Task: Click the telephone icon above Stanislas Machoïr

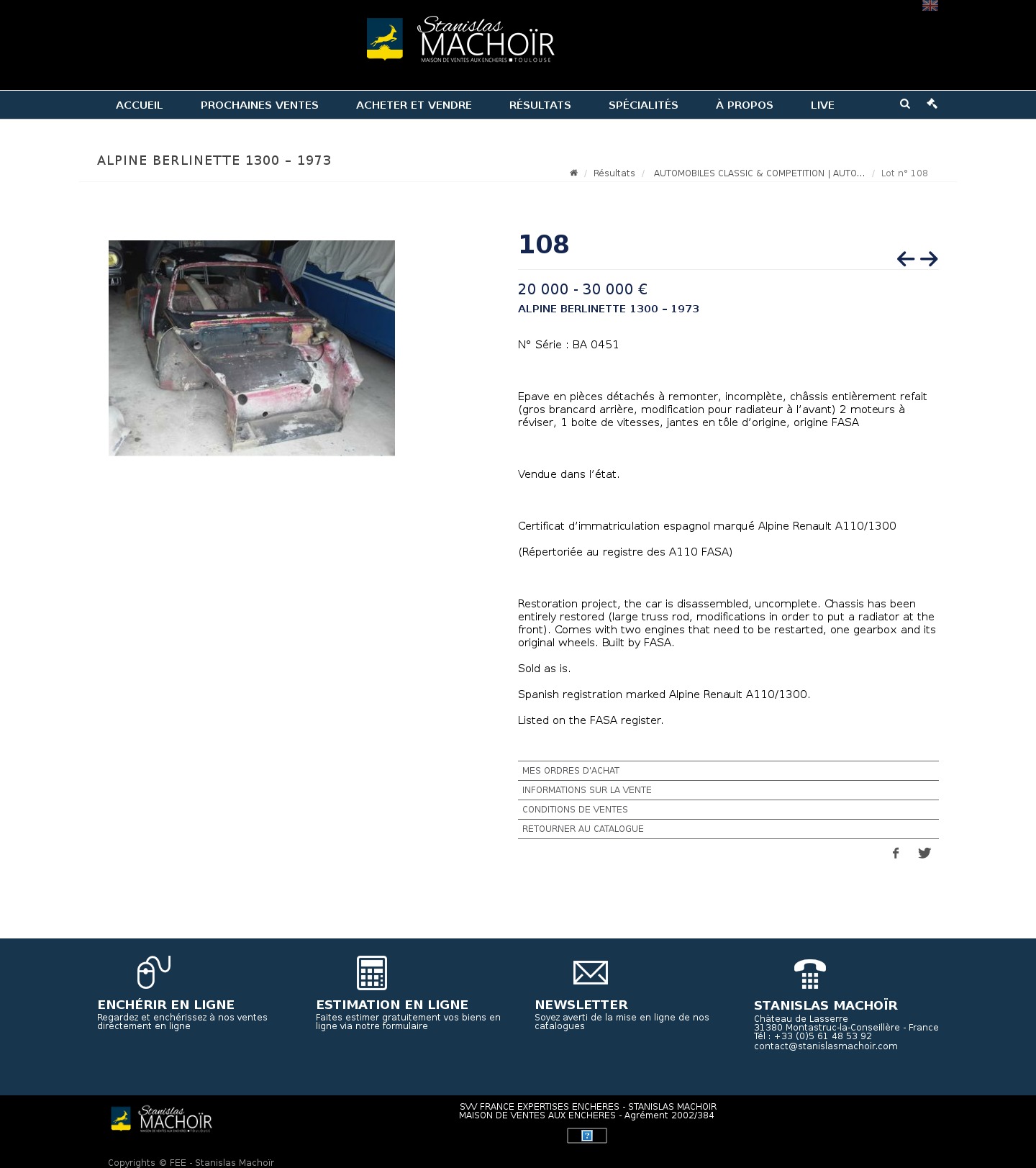Action: (810, 974)
